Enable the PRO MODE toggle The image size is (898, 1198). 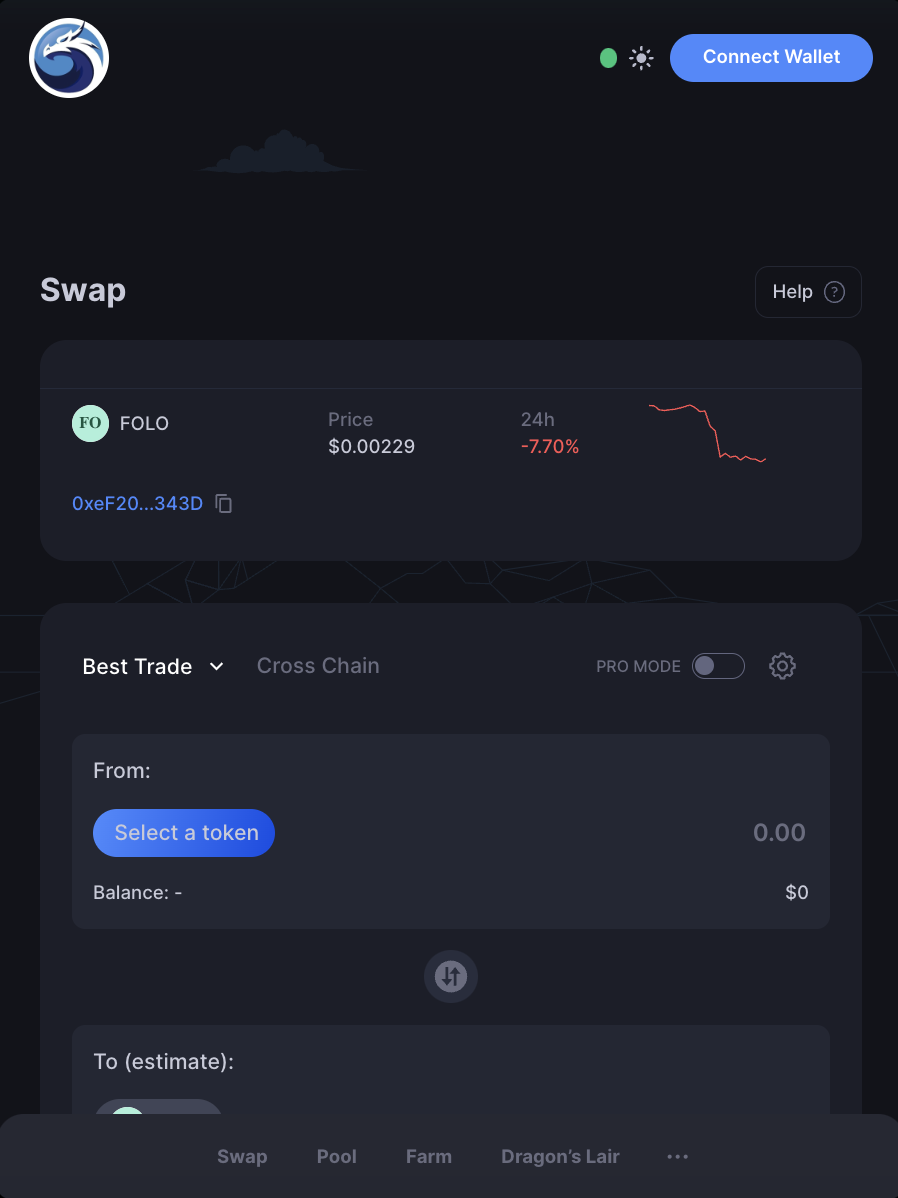pos(718,666)
